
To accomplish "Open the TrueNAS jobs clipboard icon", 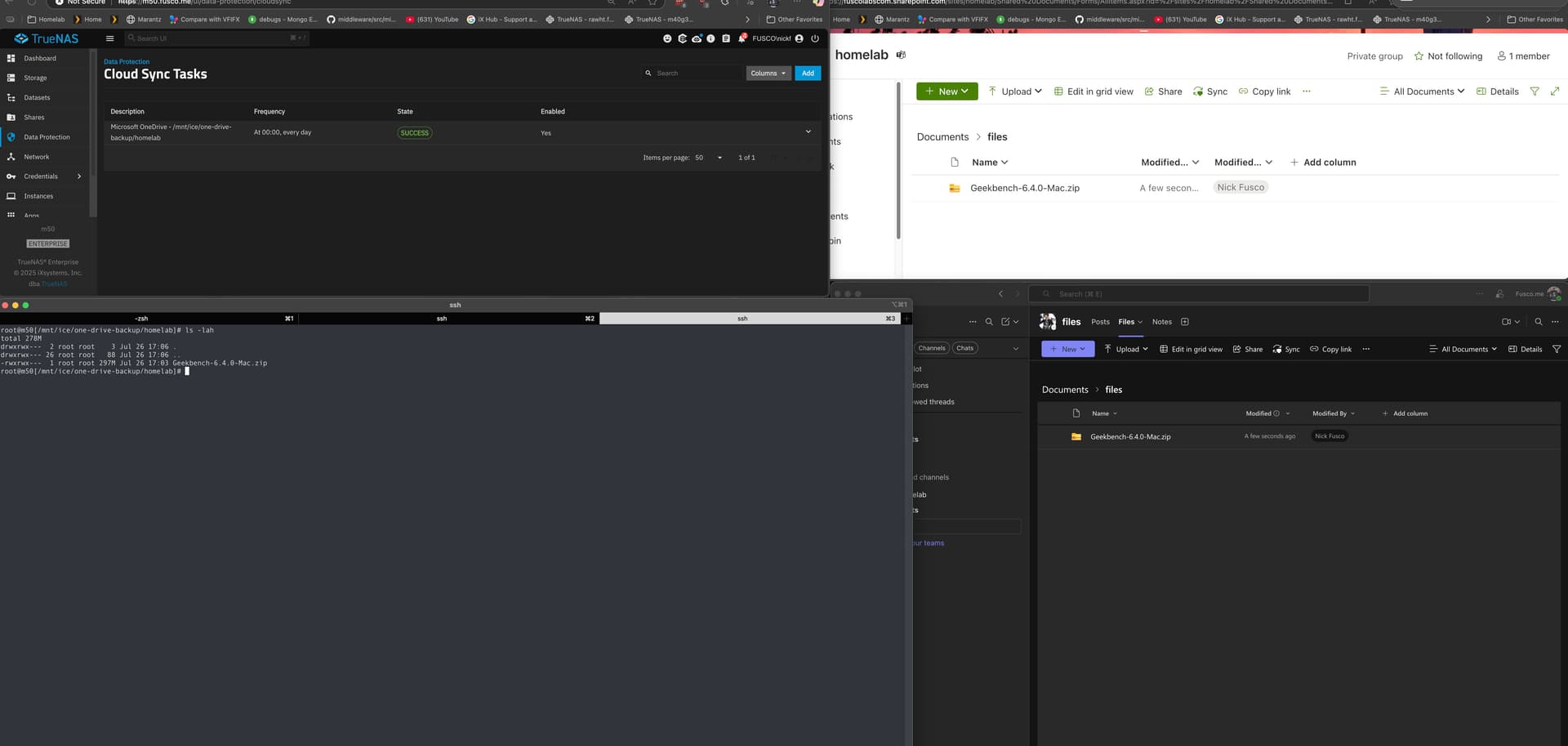I will [726, 38].
